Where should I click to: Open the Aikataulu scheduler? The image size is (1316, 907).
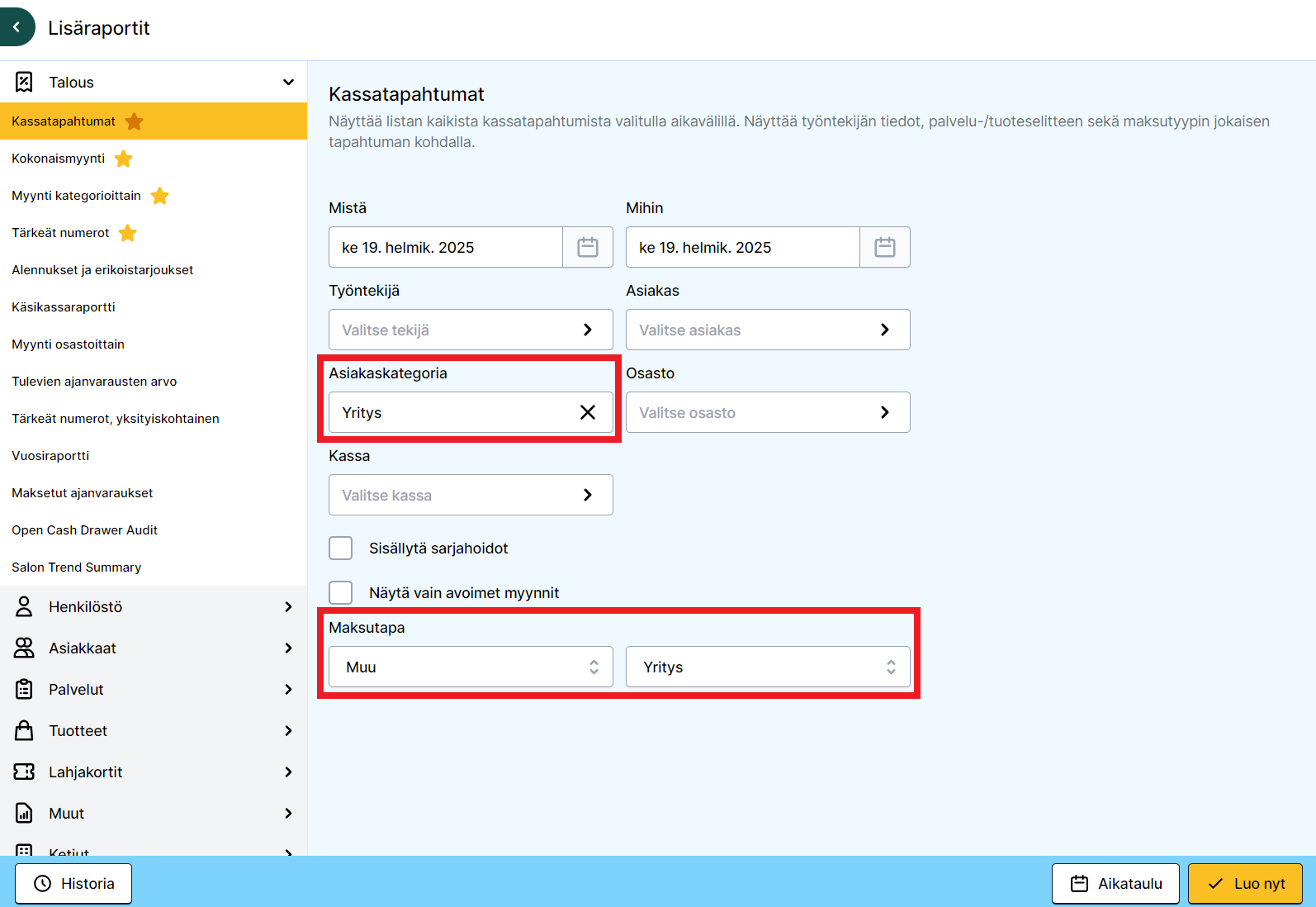click(x=1115, y=884)
